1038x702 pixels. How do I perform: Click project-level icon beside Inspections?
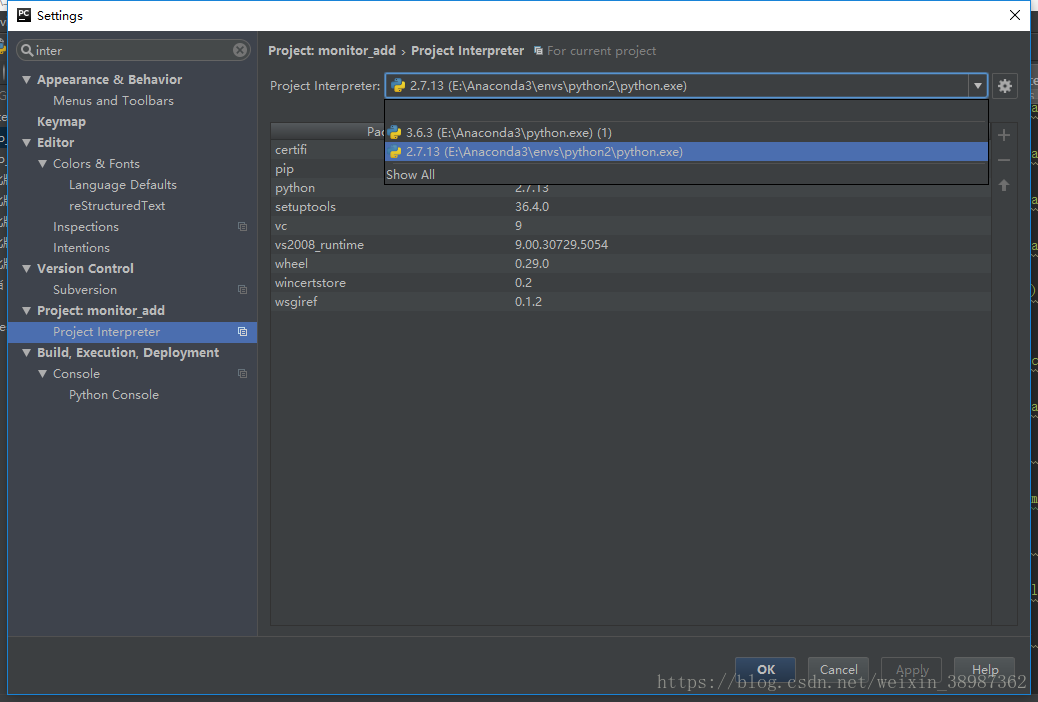(242, 226)
